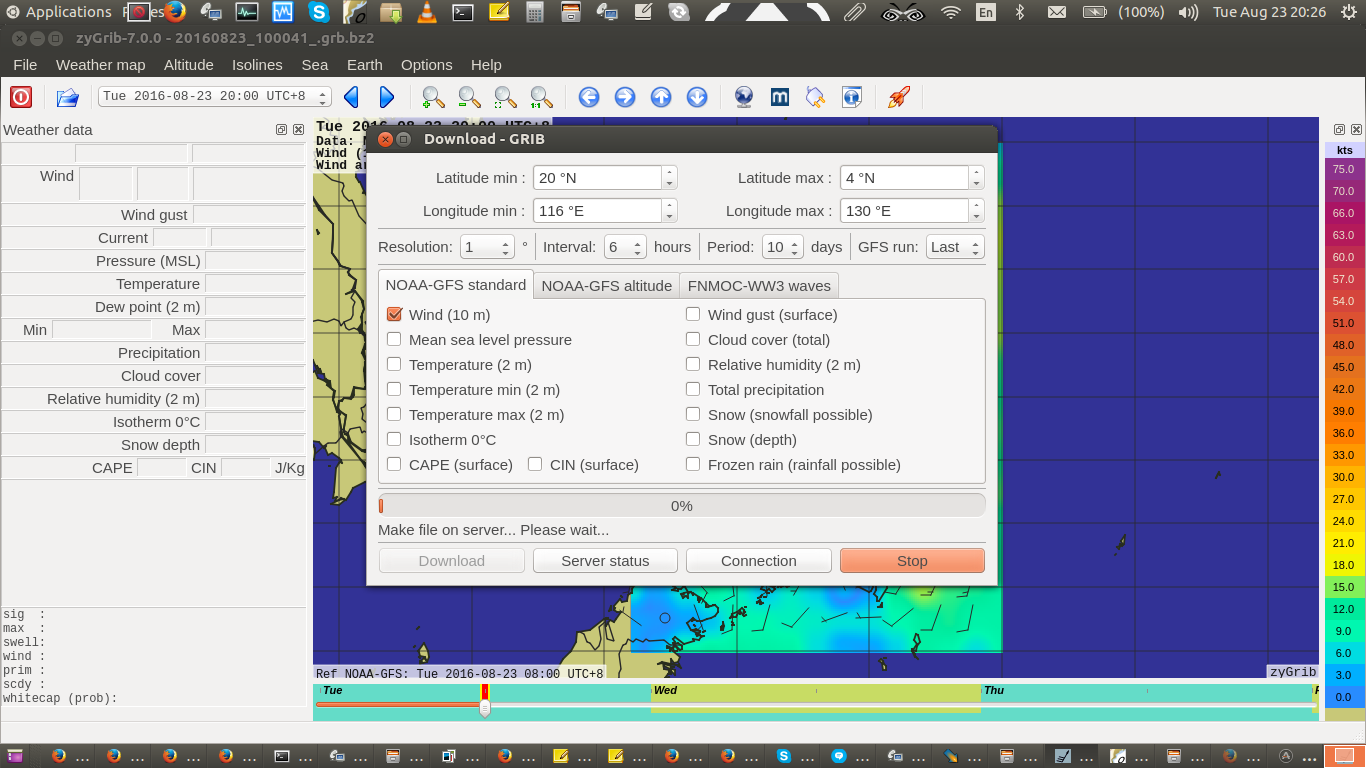
Task: Open the Isolines menu
Action: coord(257,64)
